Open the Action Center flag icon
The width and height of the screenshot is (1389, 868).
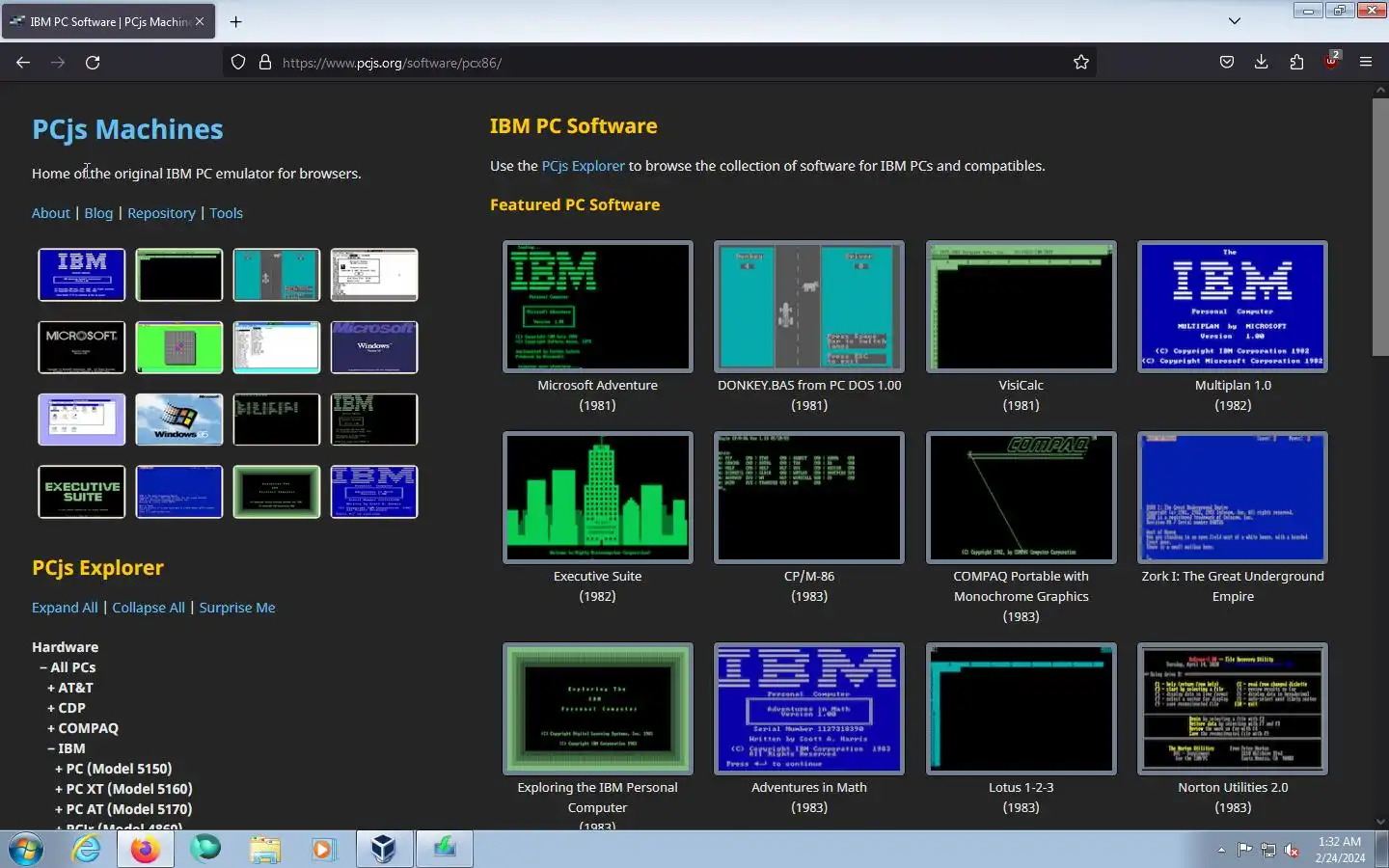1245,851
